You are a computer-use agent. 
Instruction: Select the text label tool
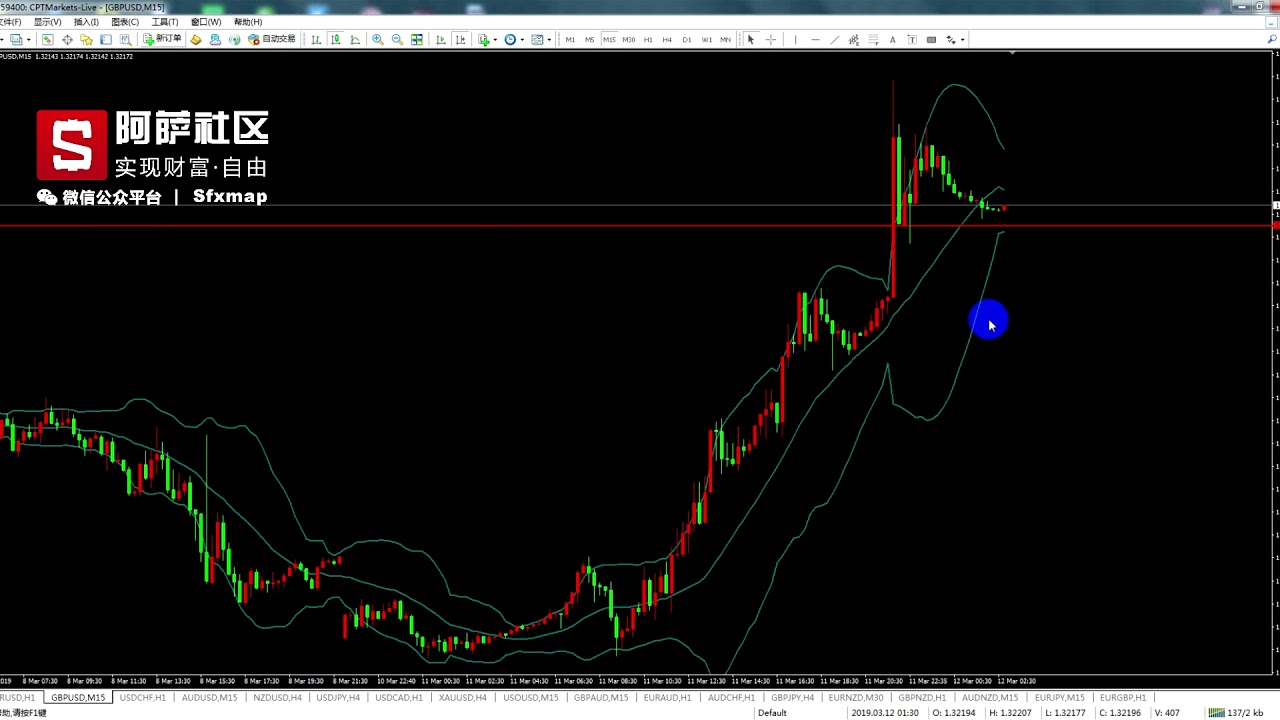tap(912, 40)
